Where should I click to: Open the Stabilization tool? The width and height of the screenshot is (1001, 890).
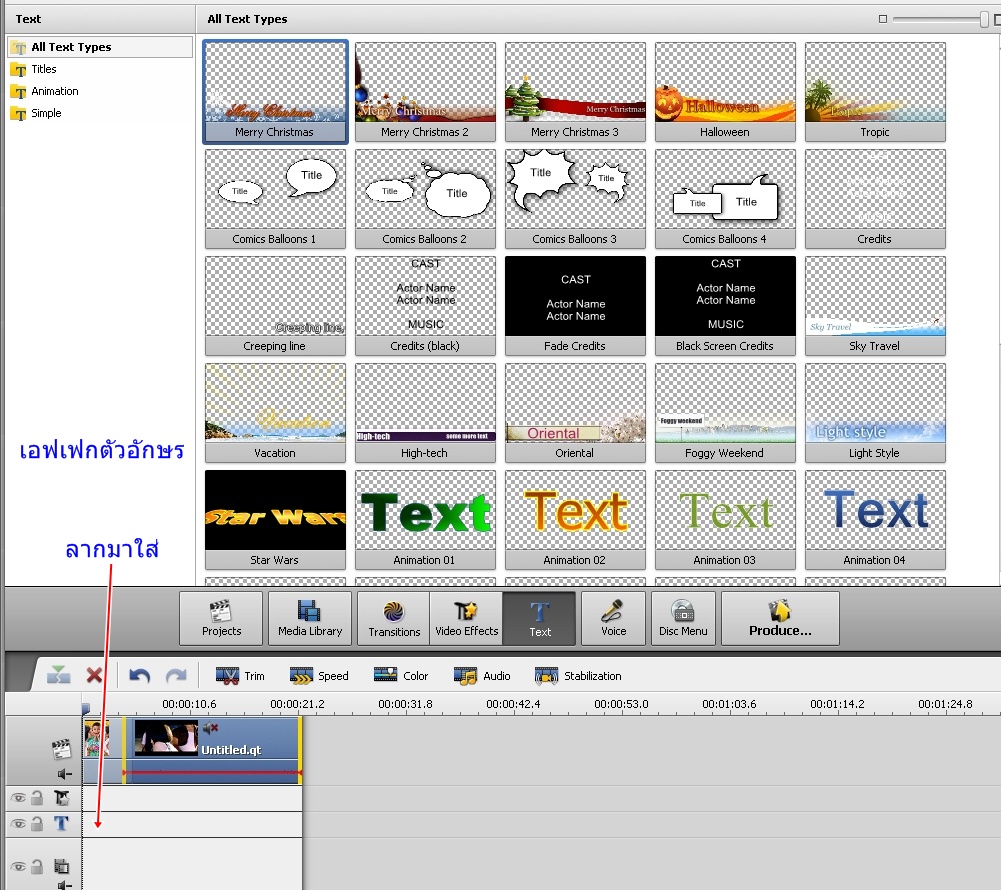[x=578, y=675]
